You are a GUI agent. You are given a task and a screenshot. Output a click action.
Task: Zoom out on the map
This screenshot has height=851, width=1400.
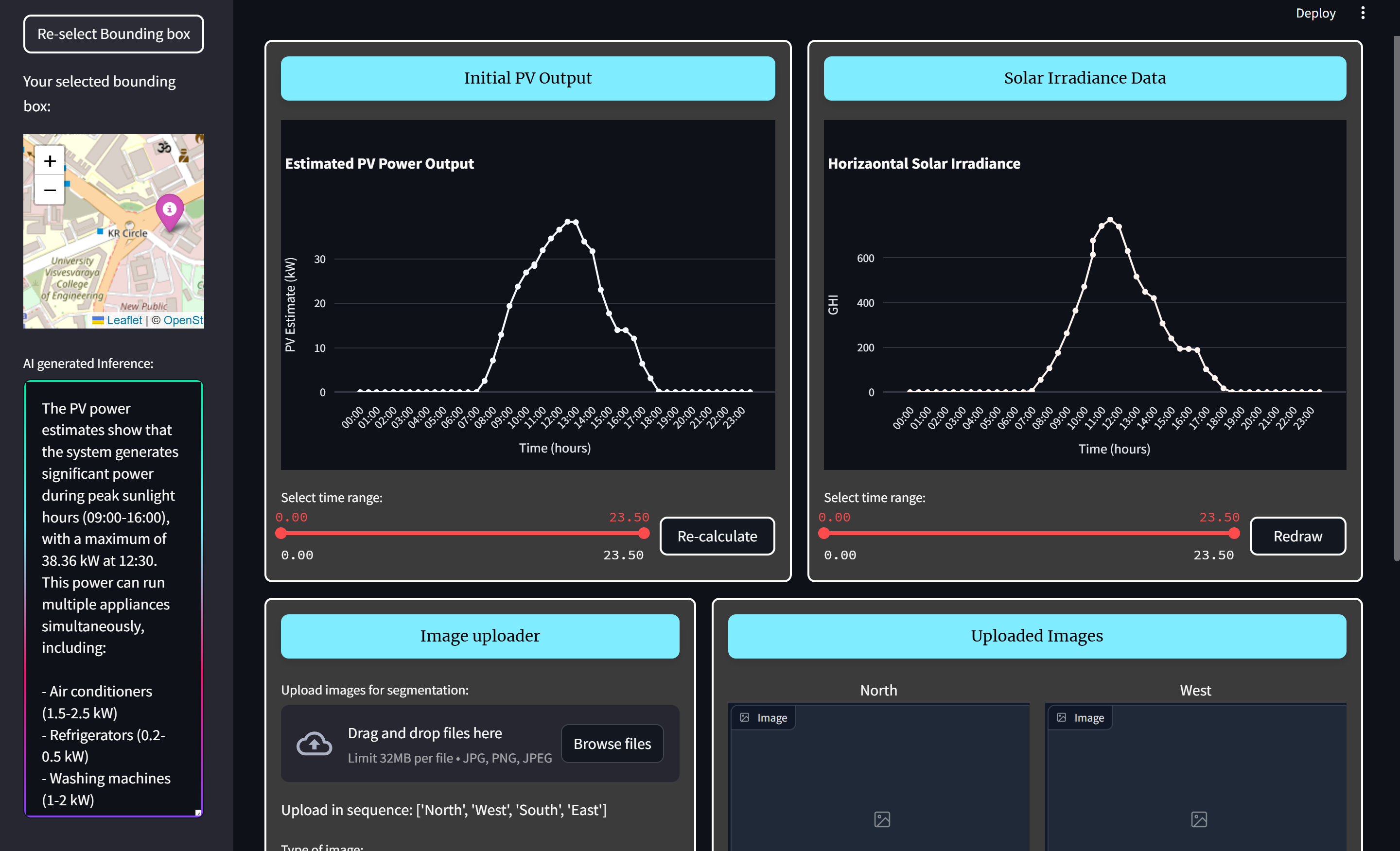pyautogui.click(x=50, y=190)
